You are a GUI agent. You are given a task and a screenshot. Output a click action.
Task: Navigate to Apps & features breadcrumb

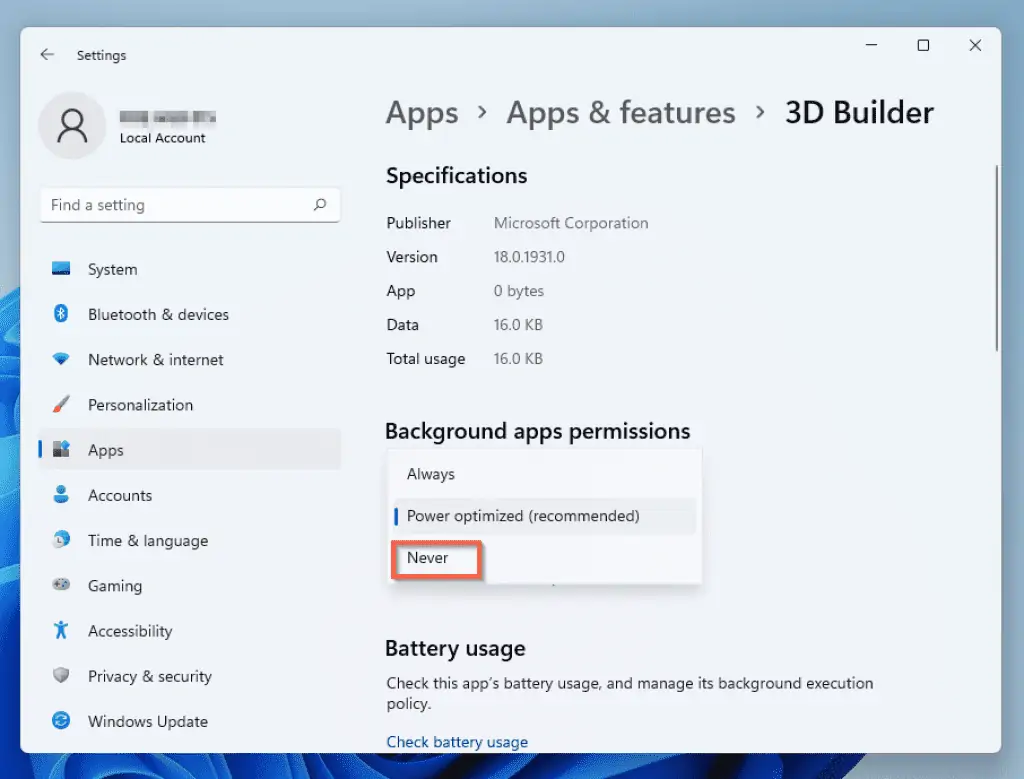(x=620, y=113)
